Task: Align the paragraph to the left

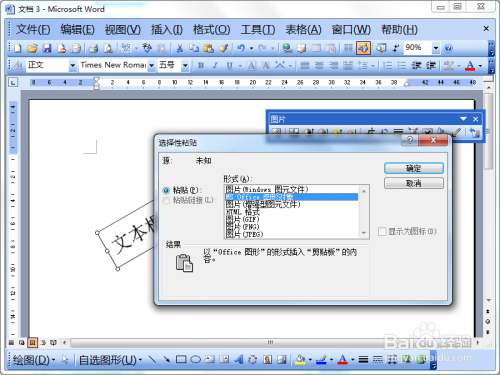Action: pyautogui.click(x=305, y=65)
